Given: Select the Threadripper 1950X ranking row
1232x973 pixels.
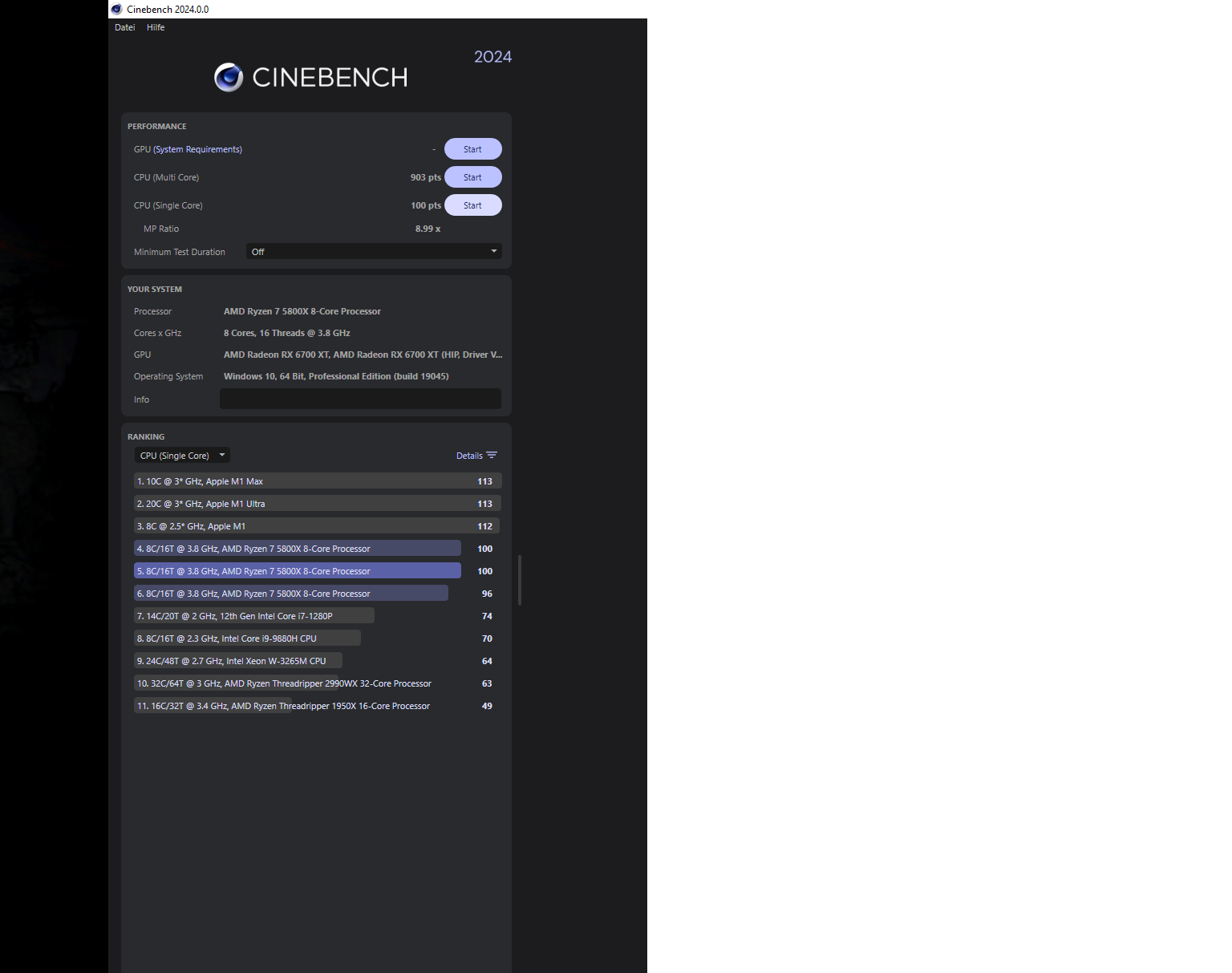Looking at the screenshot, I should 318,706.
